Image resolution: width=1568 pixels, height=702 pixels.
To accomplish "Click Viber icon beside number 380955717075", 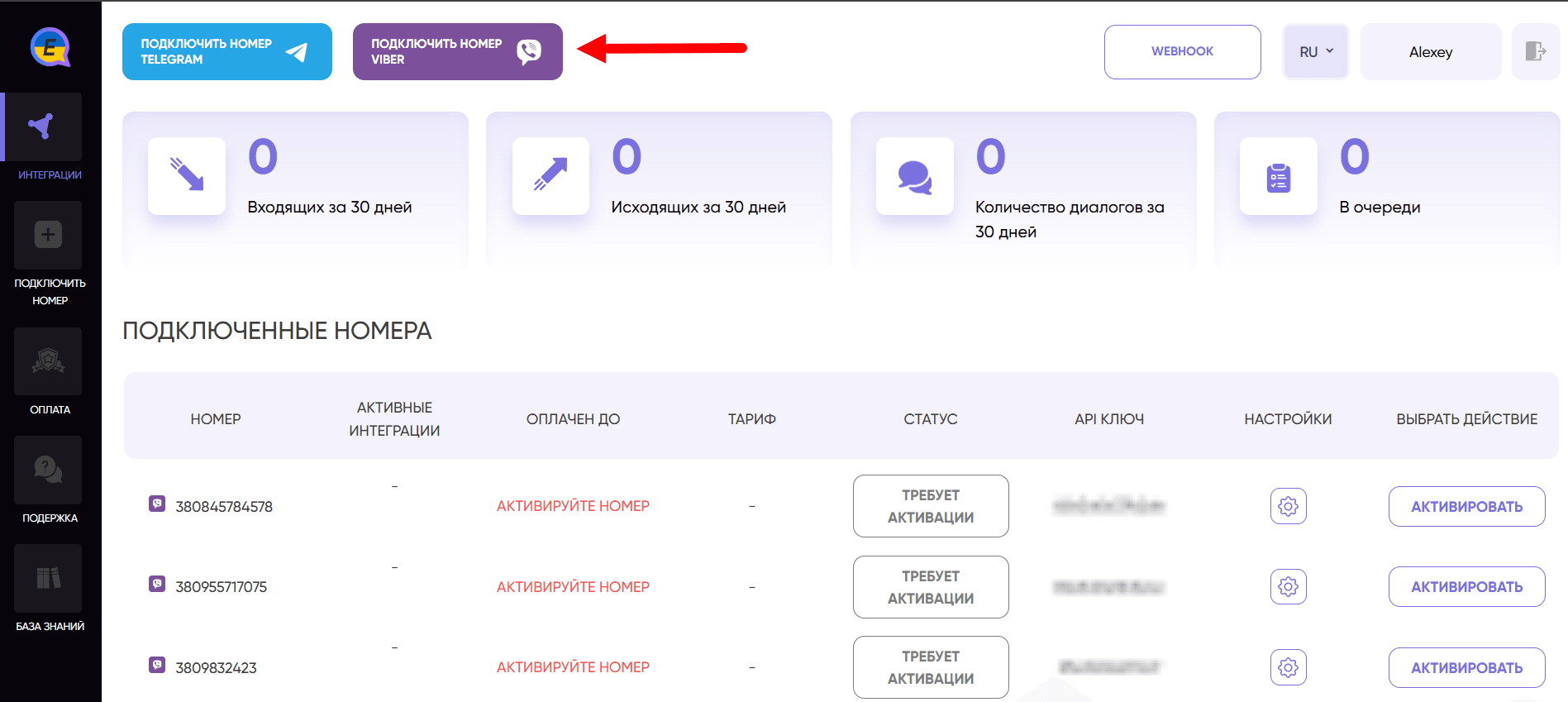I will pyautogui.click(x=157, y=584).
